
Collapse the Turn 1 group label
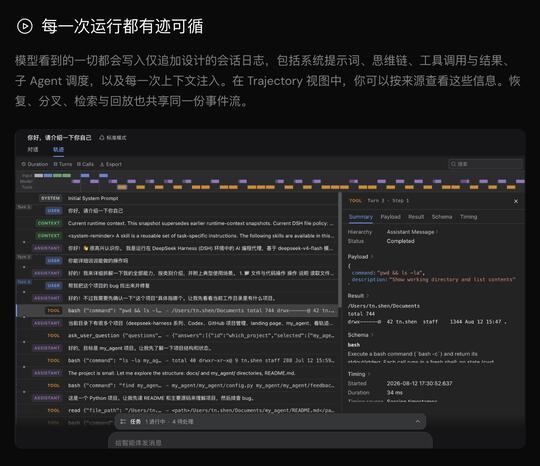[24, 207]
